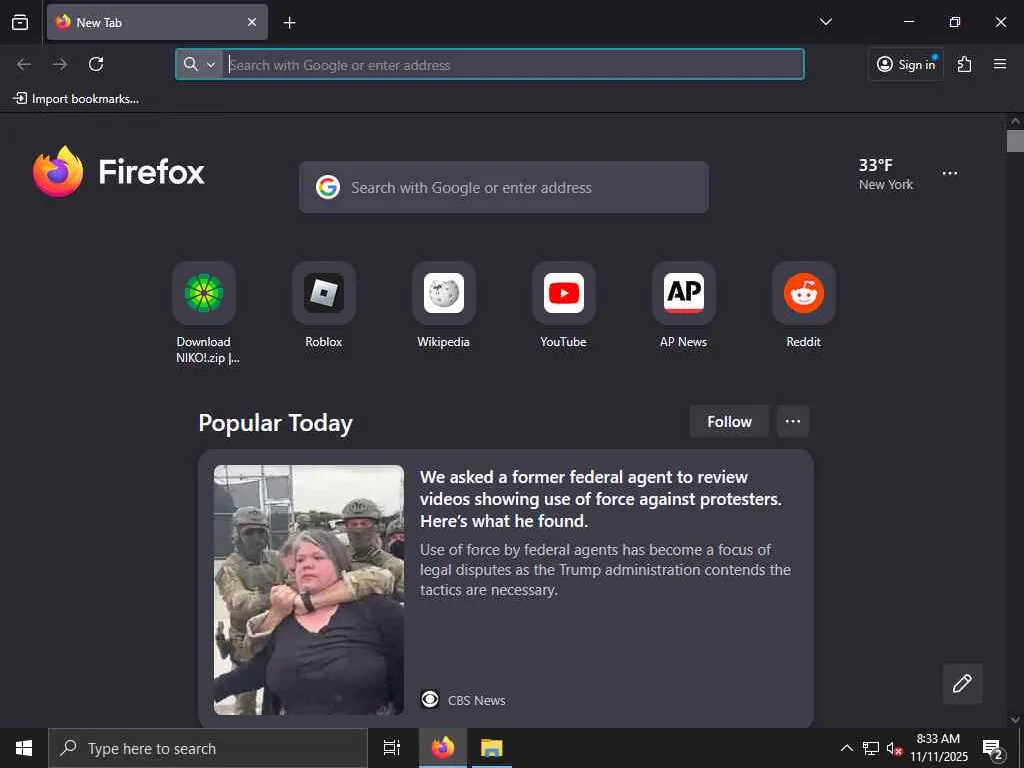Go back using the back arrow
1024x768 pixels.
(x=24, y=64)
